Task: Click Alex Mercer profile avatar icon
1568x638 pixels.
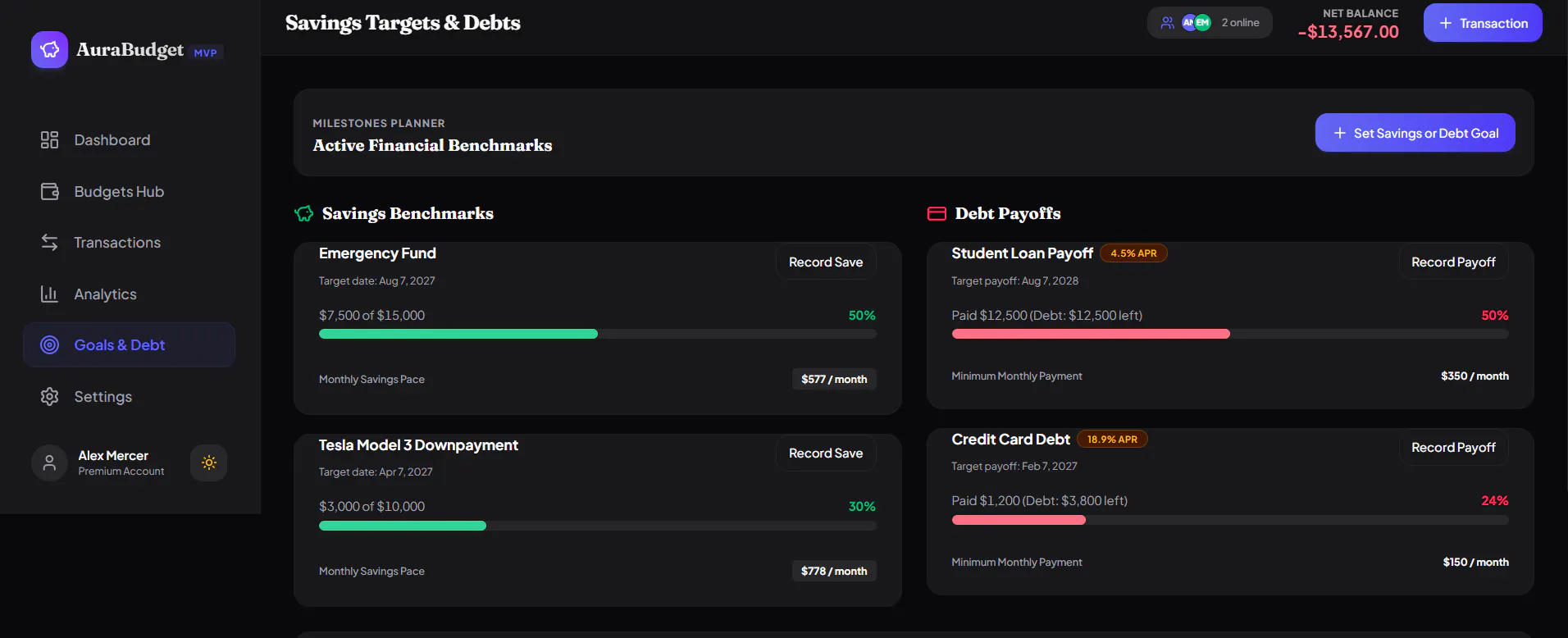Action: click(x=49, y=463)
